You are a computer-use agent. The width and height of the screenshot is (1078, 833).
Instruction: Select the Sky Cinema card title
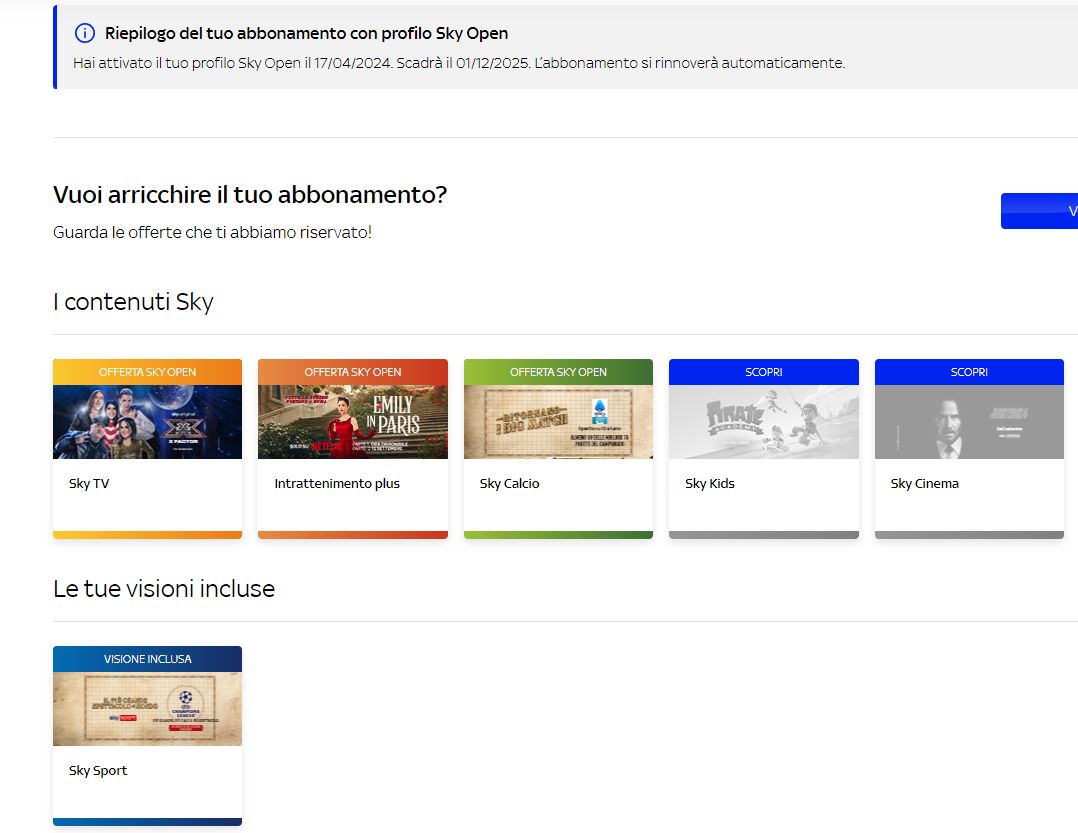[925, 483]
